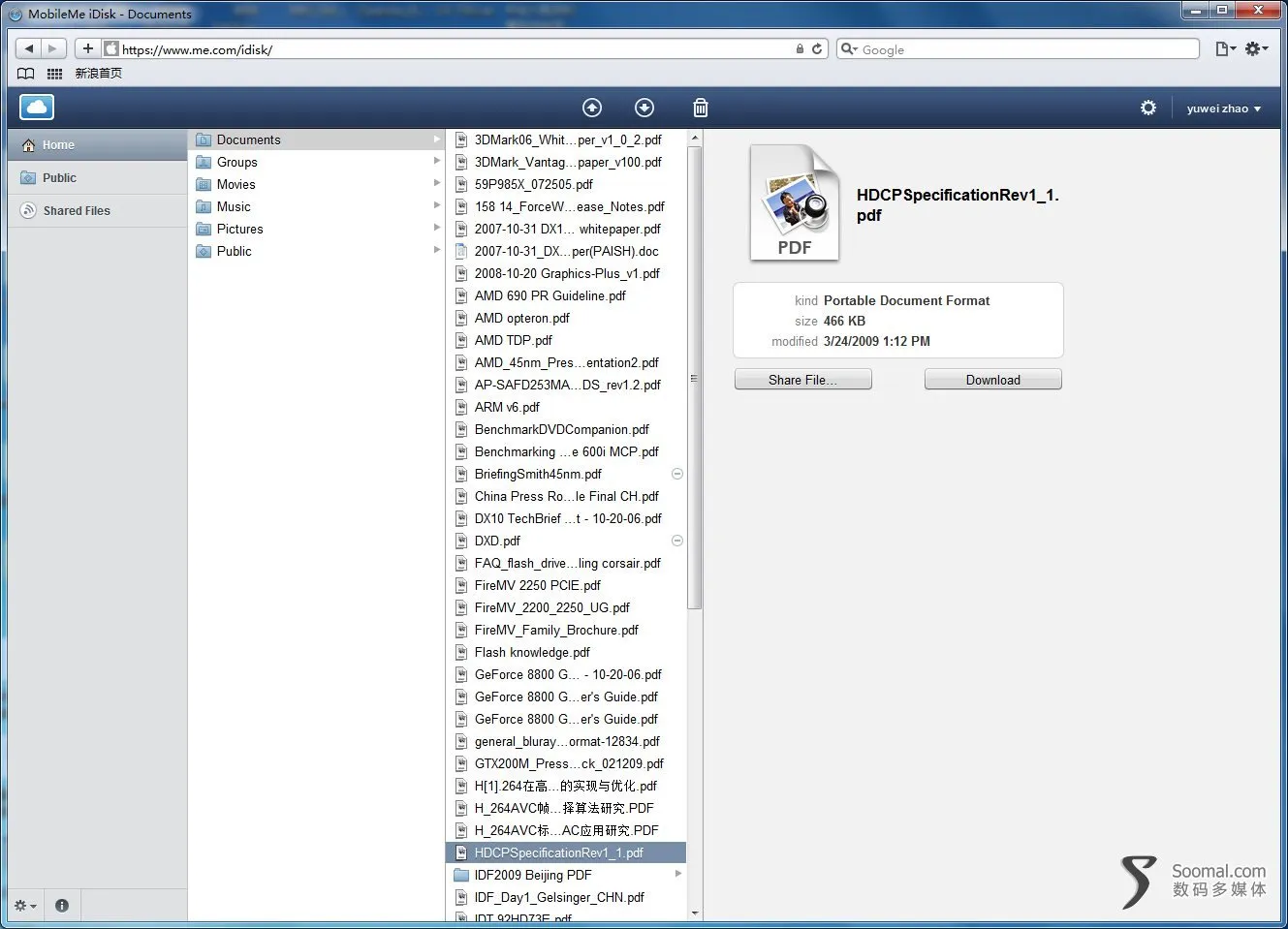Click the folder icon of IDF2009 Beijing PDF
Viewport: 1288px width, 929px height.
pos(461,875)
